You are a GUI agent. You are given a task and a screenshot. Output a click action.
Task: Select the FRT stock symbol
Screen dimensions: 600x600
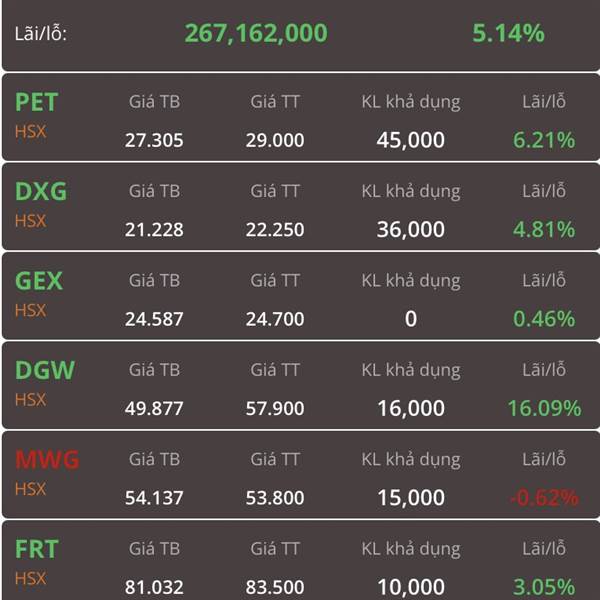coord(37,549)
